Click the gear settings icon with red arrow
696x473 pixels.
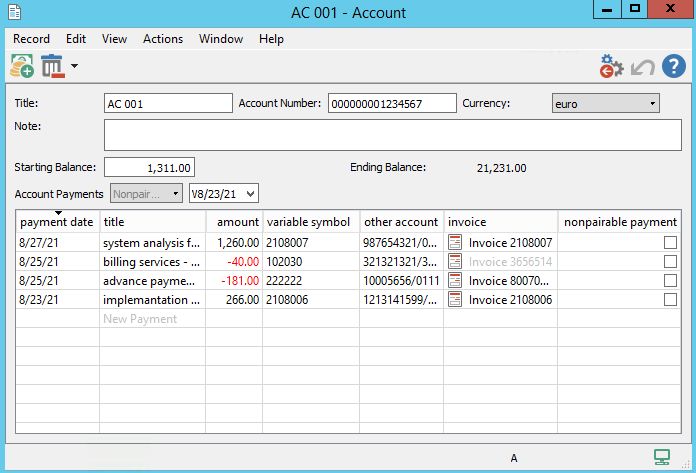pyautogui.click(x=611, y=67)
